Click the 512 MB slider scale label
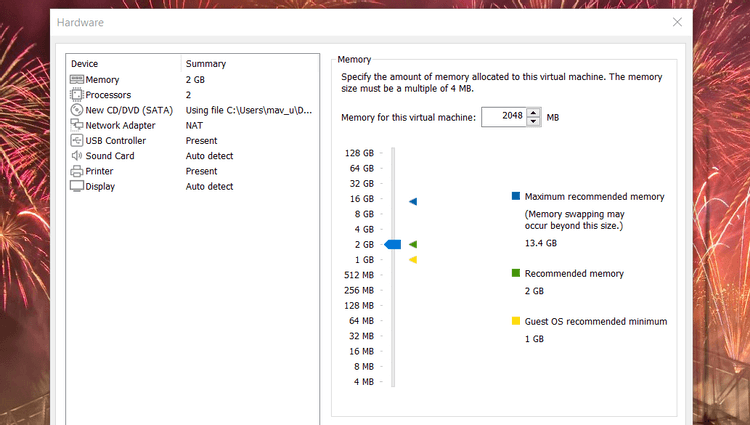The image size is (750, 425). (x=359, y=275)
